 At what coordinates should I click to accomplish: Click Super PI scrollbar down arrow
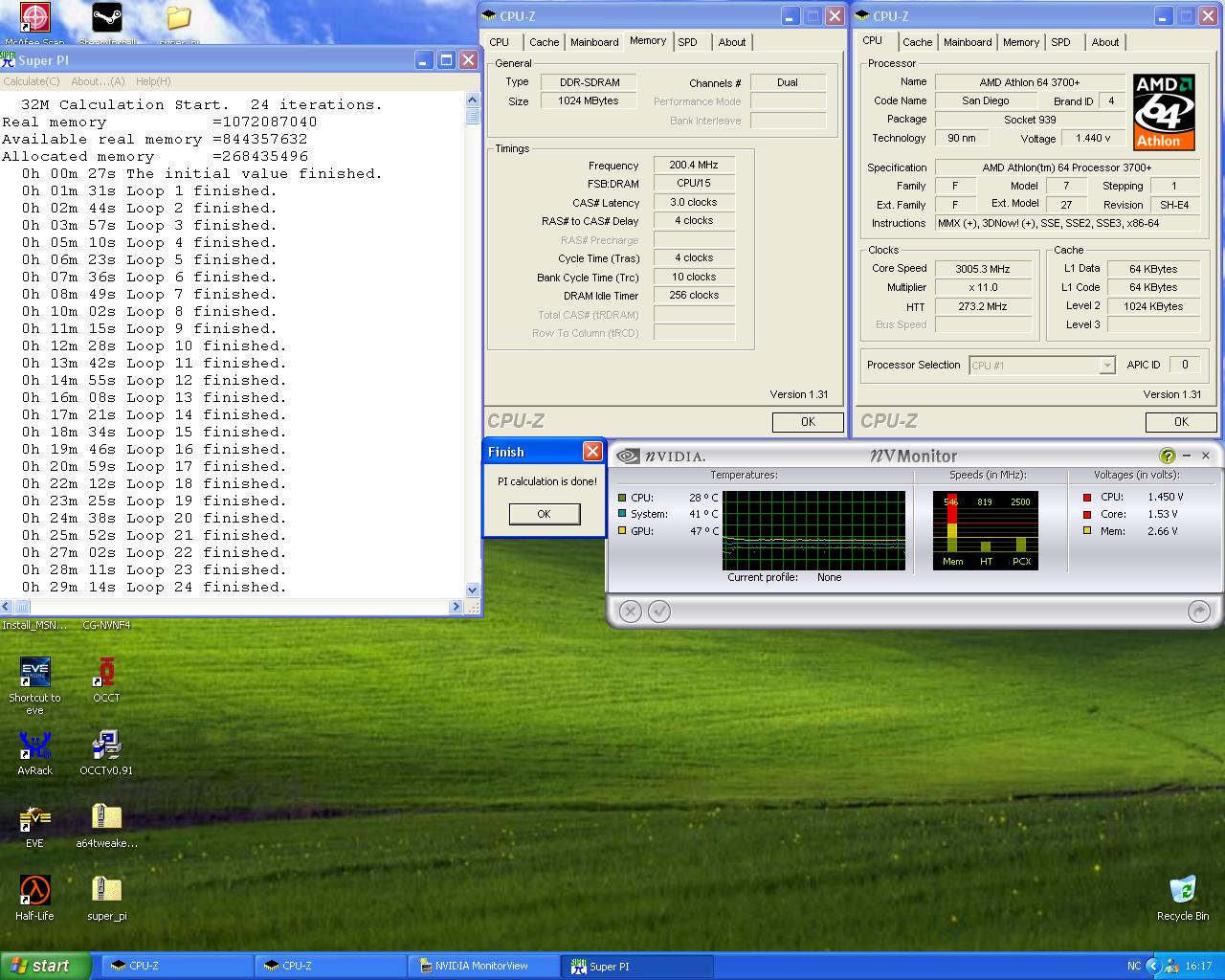point(472,590)
